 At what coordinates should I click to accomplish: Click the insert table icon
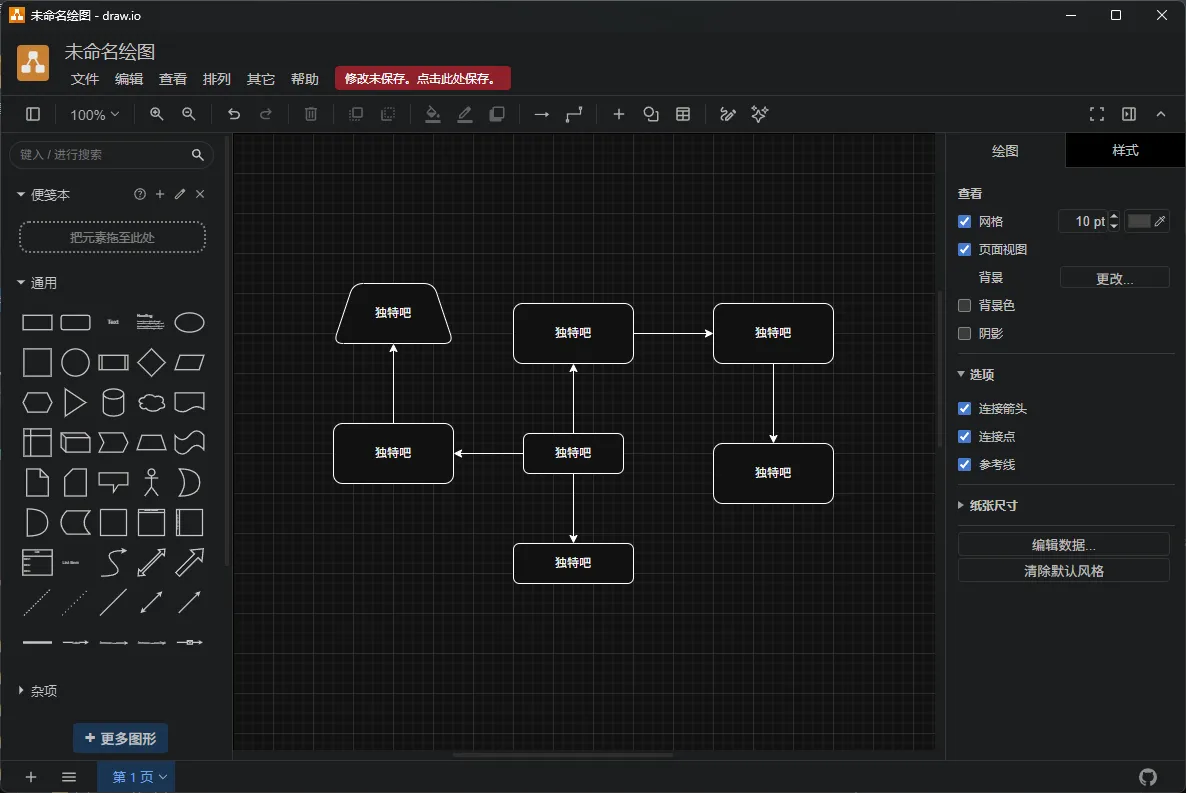point(683,114)
